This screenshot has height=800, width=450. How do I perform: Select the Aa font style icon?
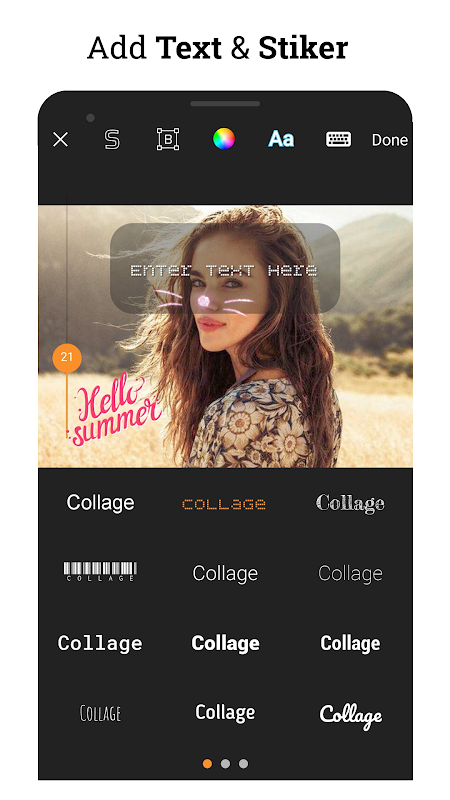pyautogui.click(x=281, y=139)
